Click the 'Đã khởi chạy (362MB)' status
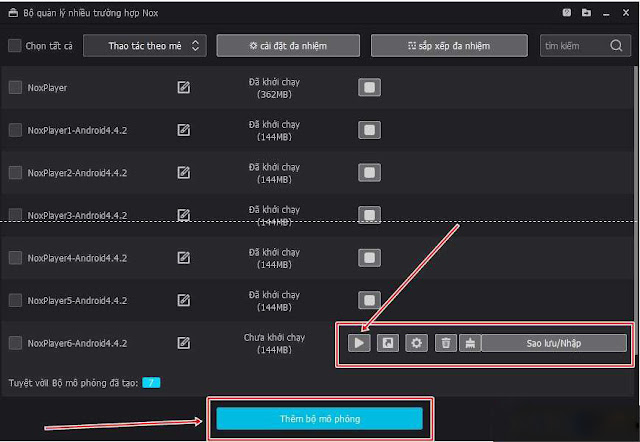 (x=274, y=88)
